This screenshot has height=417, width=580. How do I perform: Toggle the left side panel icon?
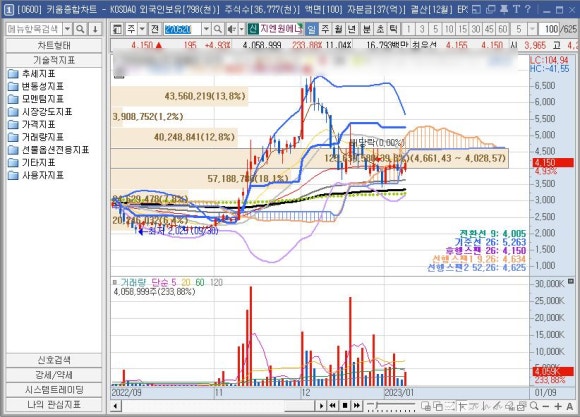(x=118, y=29)
